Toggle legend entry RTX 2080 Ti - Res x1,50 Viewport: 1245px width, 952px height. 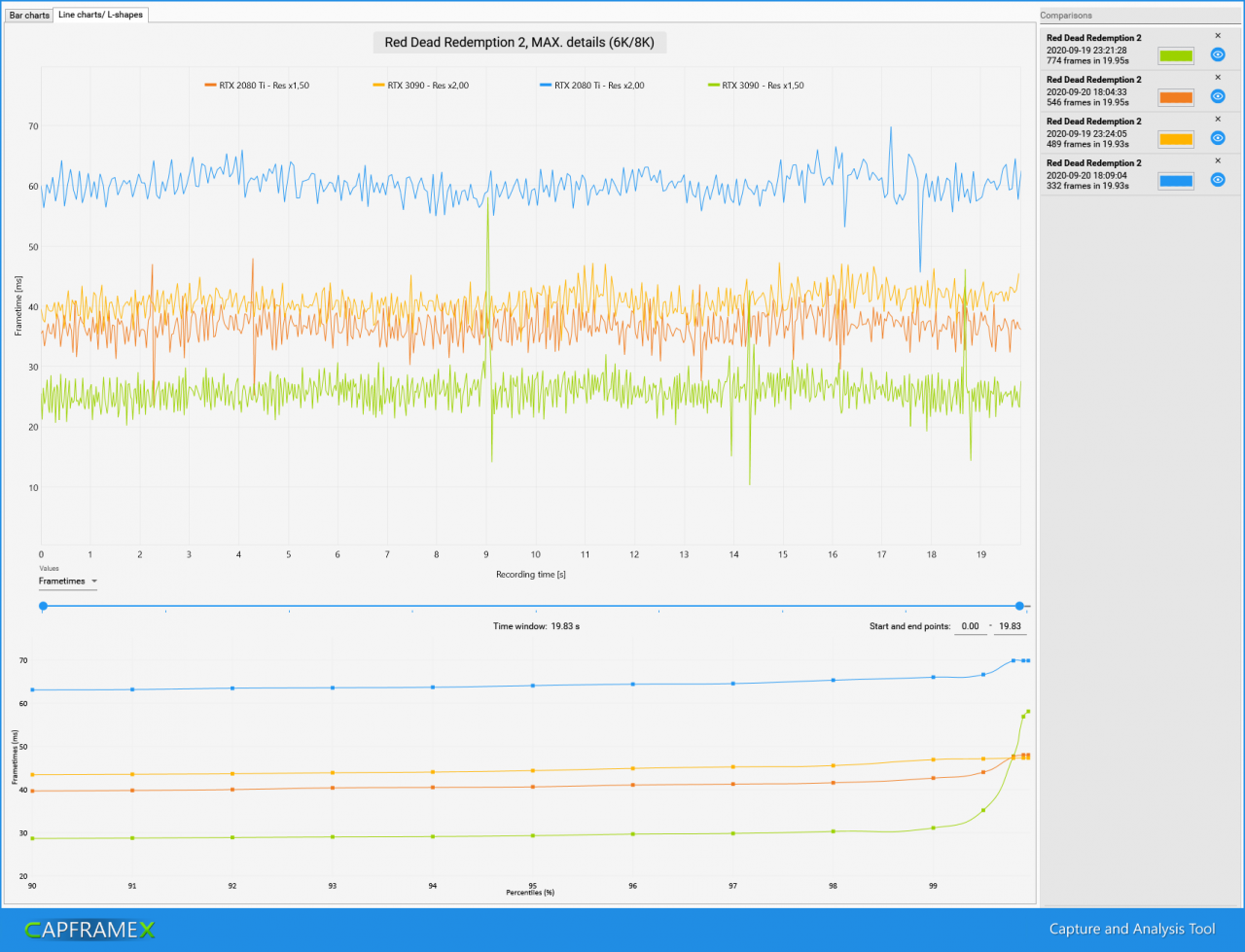257,86
